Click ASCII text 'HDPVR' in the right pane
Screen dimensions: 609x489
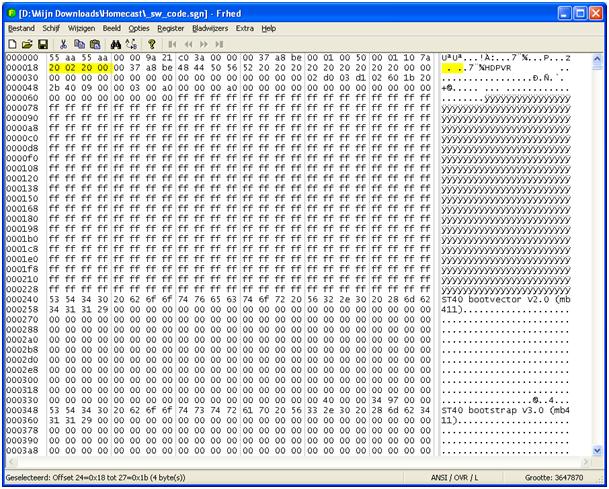pyautogui.click(x=497, y=68)
